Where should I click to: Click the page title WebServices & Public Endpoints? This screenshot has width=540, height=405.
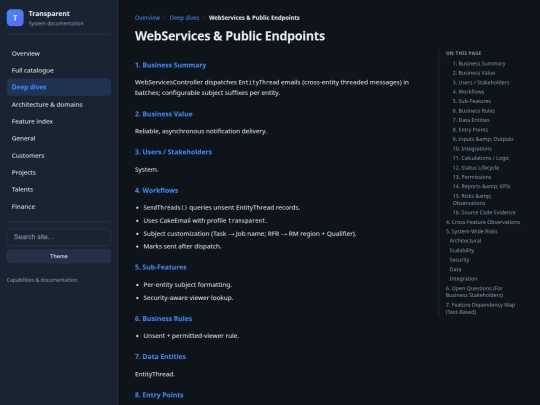(x=230, y=36)
